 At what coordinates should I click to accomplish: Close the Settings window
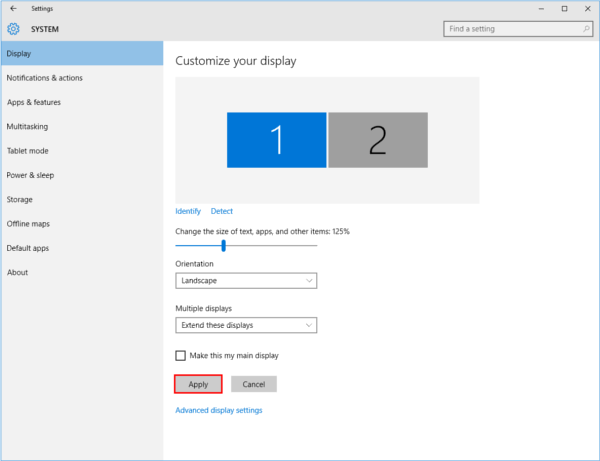588,9
